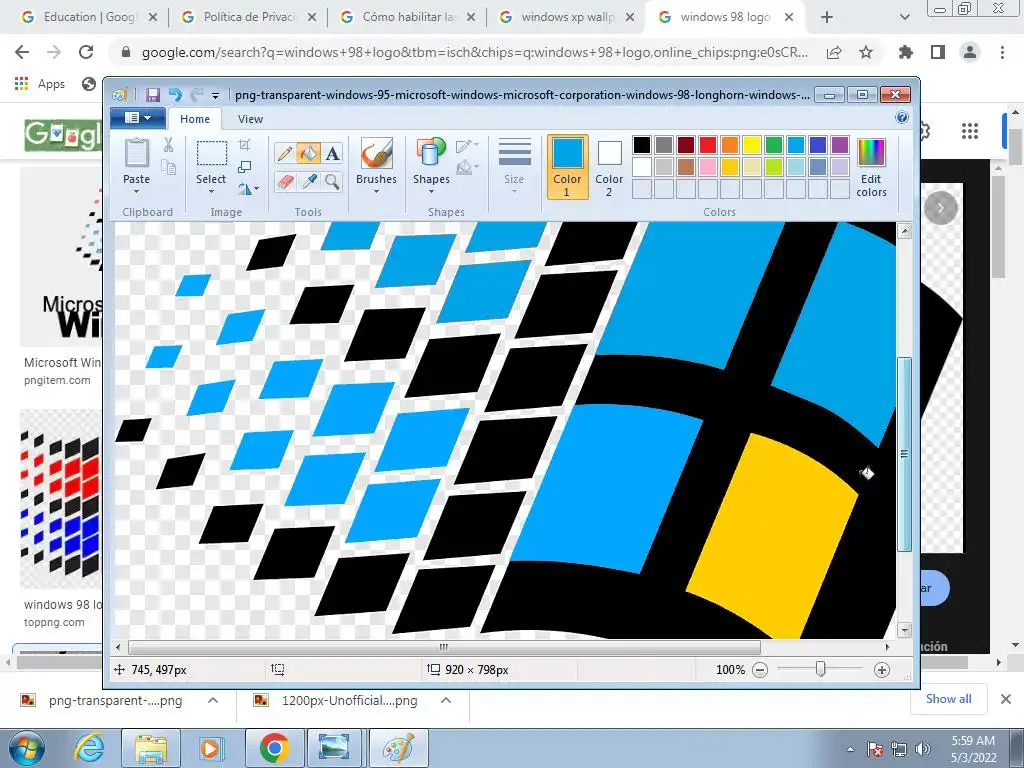This screenshot has width=1024, height=768.
Task: Open Paint Help question mark icon
Action: point(902,118)
